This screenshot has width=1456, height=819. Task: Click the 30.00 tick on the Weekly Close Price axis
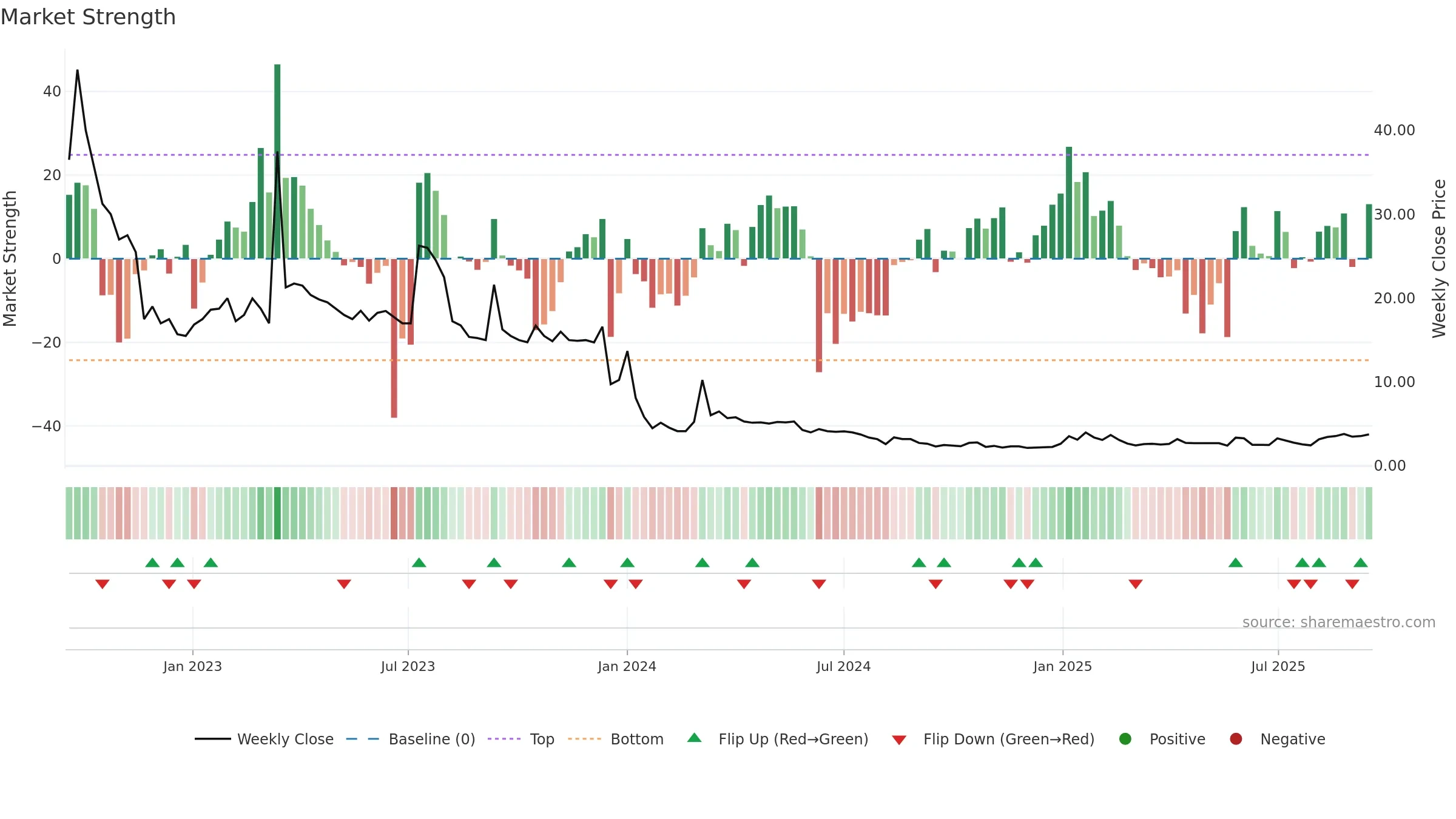pyautogui.click(x=1394, y=215)
